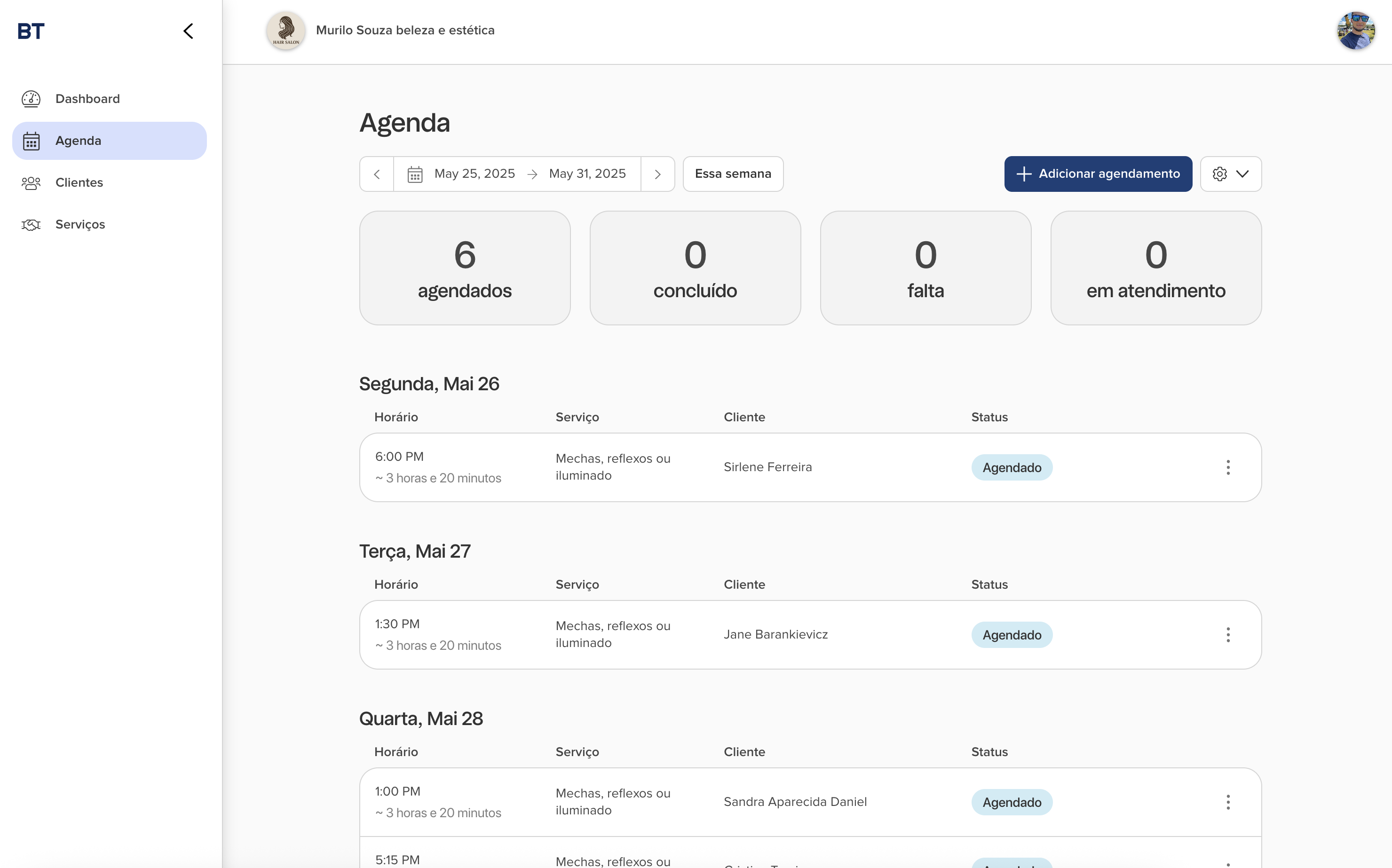Viewport: 1392px width, 868px height.
Task: Click client name Jane Barankievicz
Action: click(775, 634)
